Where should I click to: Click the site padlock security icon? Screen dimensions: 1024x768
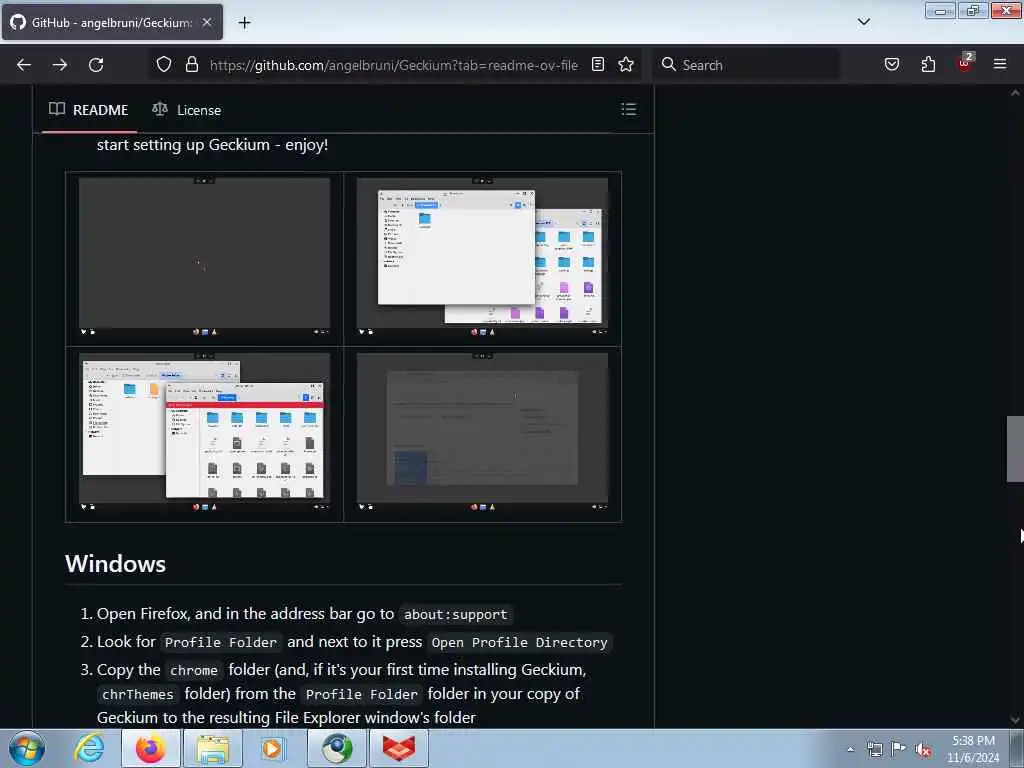[x=191, y=65]
